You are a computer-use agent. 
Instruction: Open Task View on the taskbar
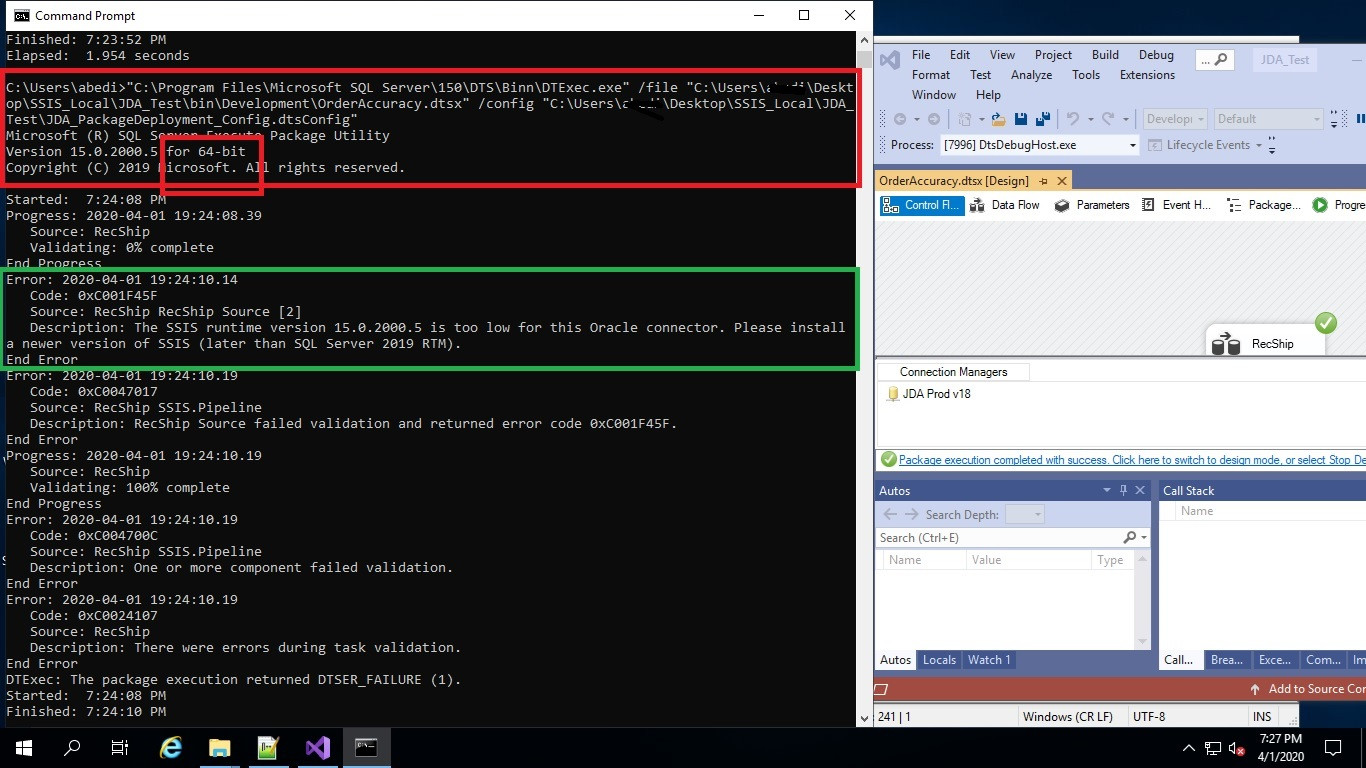click(x=120, y=747)
